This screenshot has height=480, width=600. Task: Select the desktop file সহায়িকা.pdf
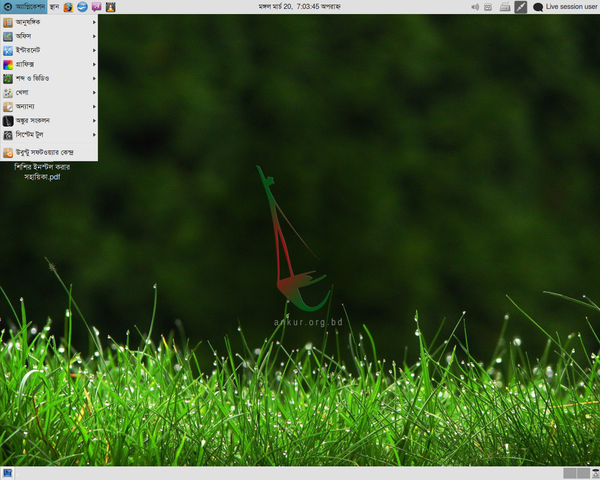coord(42,172)
